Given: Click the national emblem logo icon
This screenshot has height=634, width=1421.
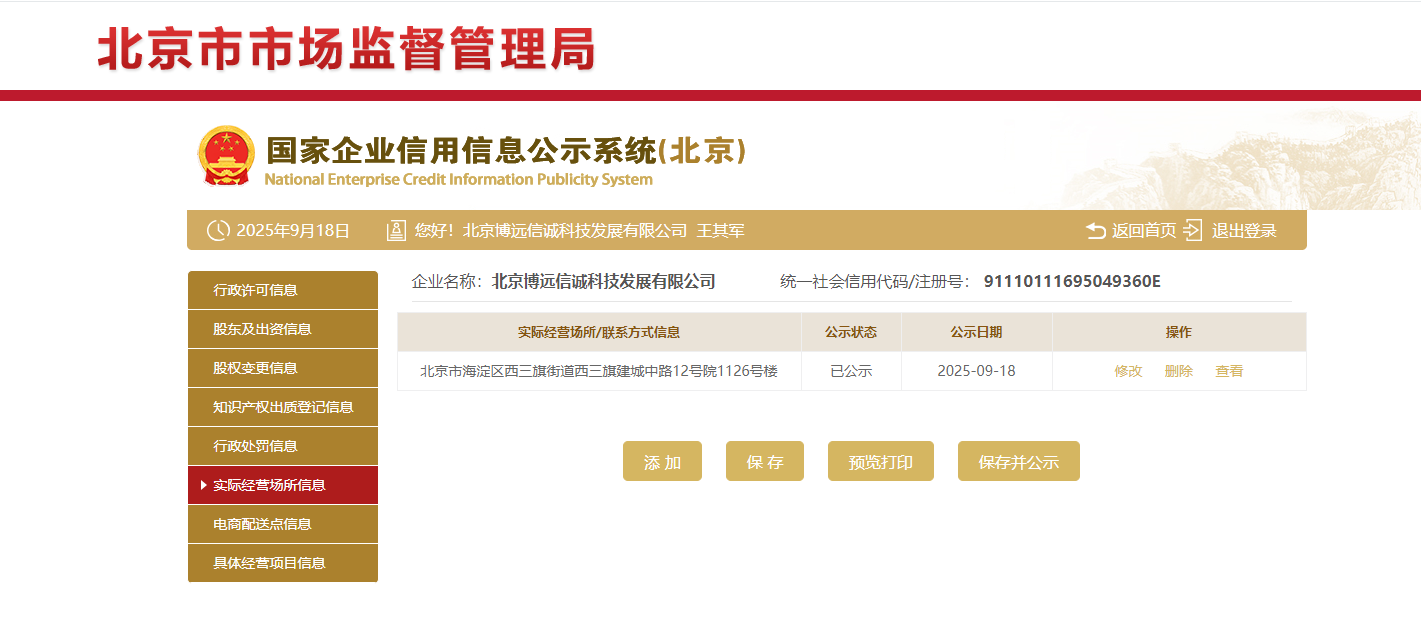Looking at the screenshot, I should (x=226, y=156).
